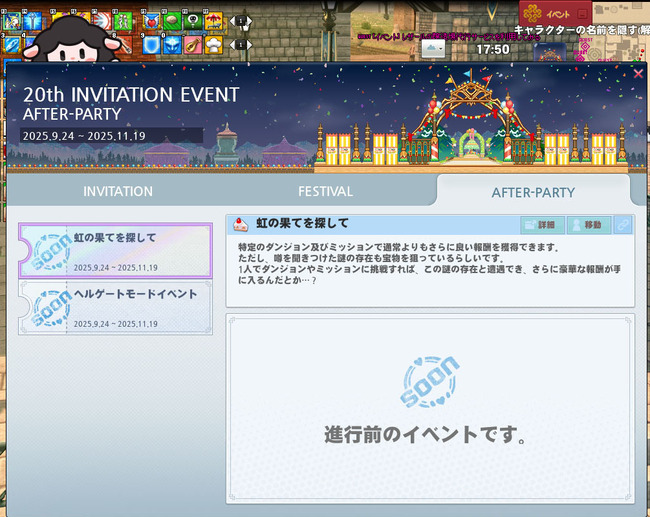This screenshot has width=650, height=517.
Task: Click the minimap in the top corner
Action: click(621, 31)
